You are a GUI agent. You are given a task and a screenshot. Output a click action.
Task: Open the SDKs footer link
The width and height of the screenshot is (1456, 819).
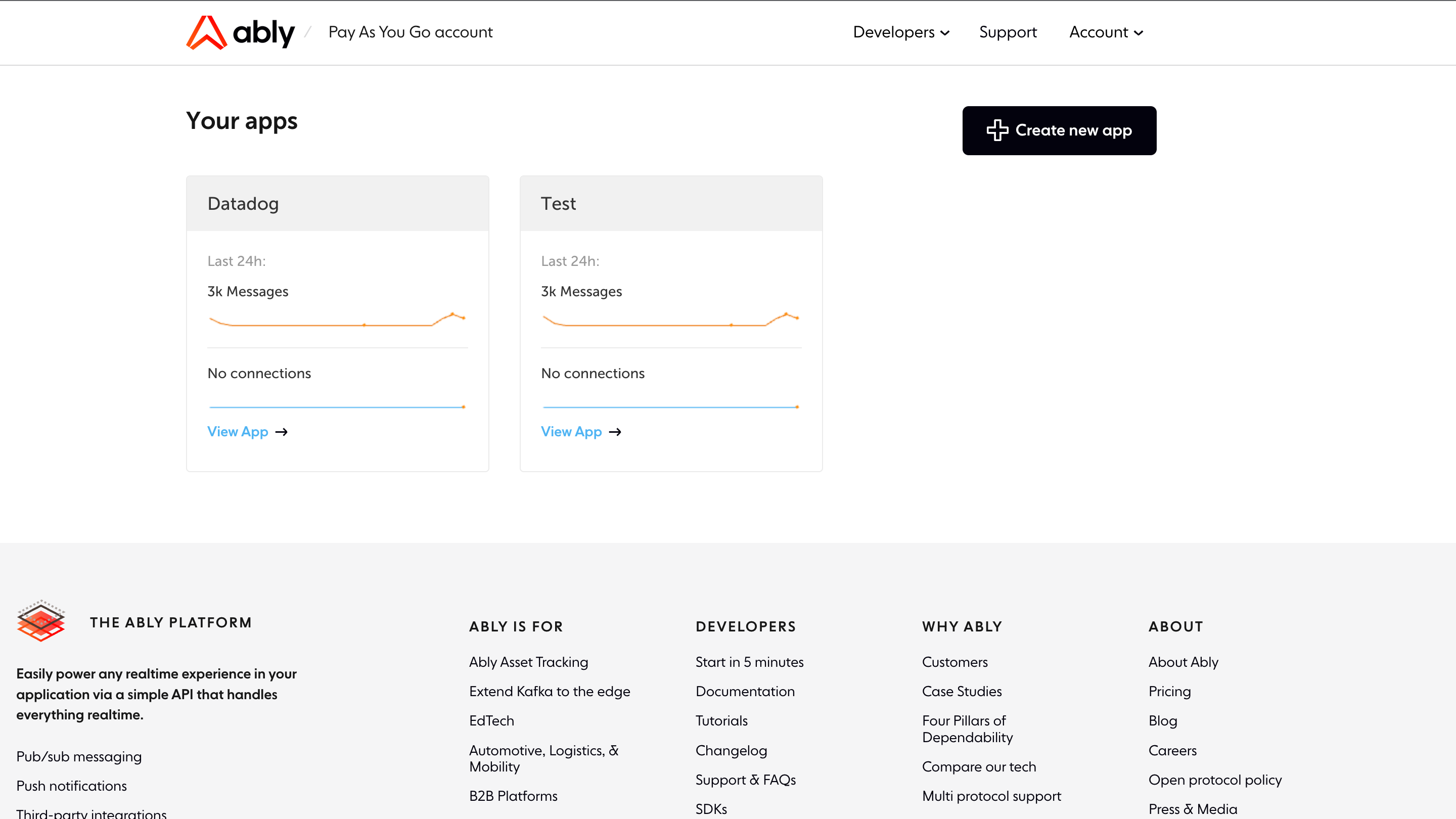711,809
